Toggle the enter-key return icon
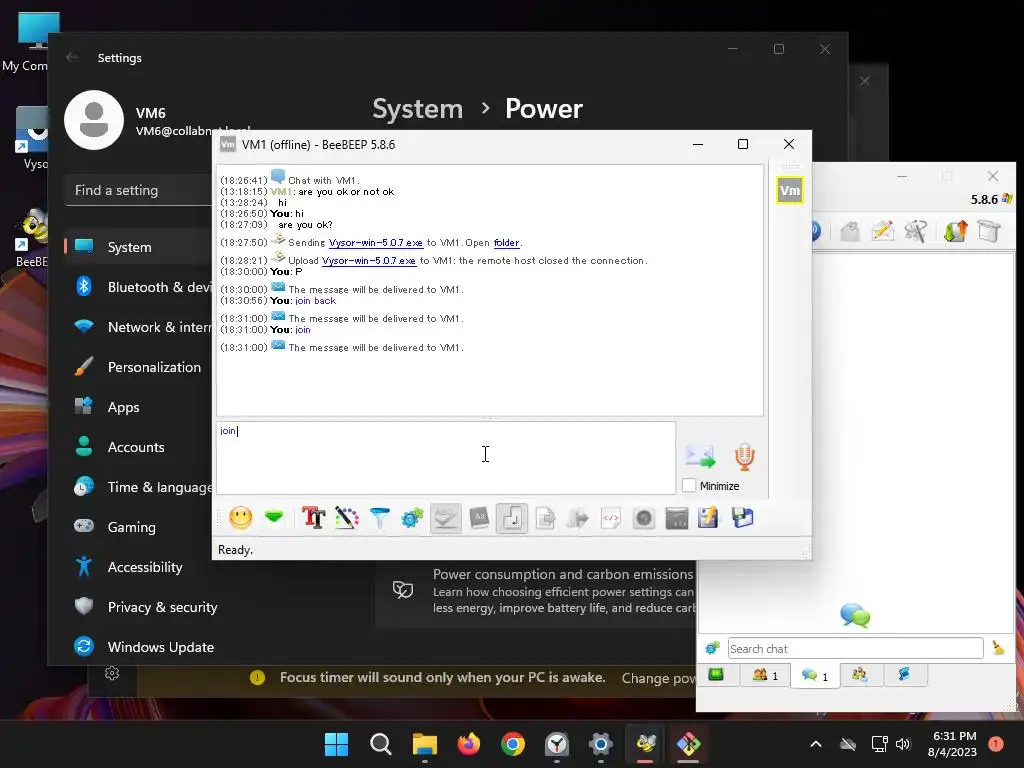Screen dimensions: 1024x768 [x=512, y=518]
